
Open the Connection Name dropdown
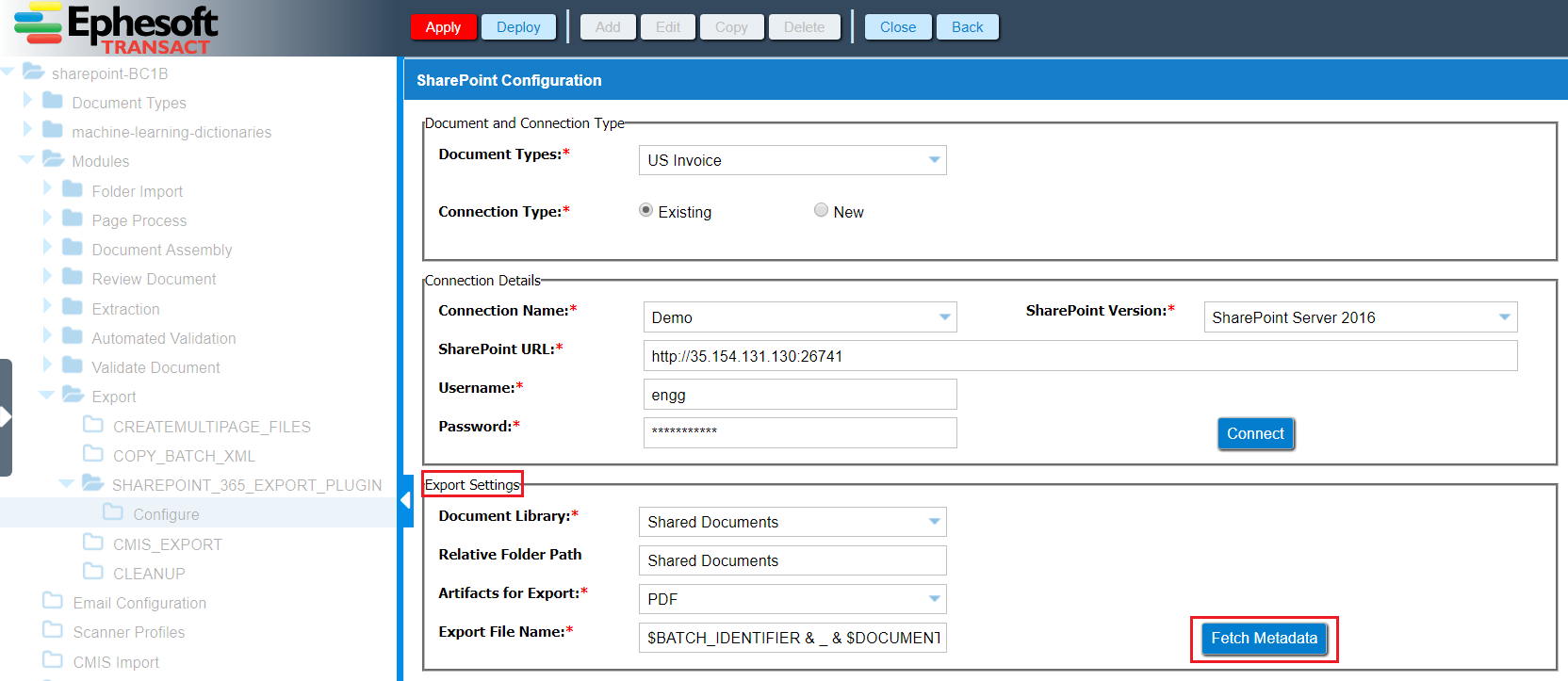pos(944,317)
